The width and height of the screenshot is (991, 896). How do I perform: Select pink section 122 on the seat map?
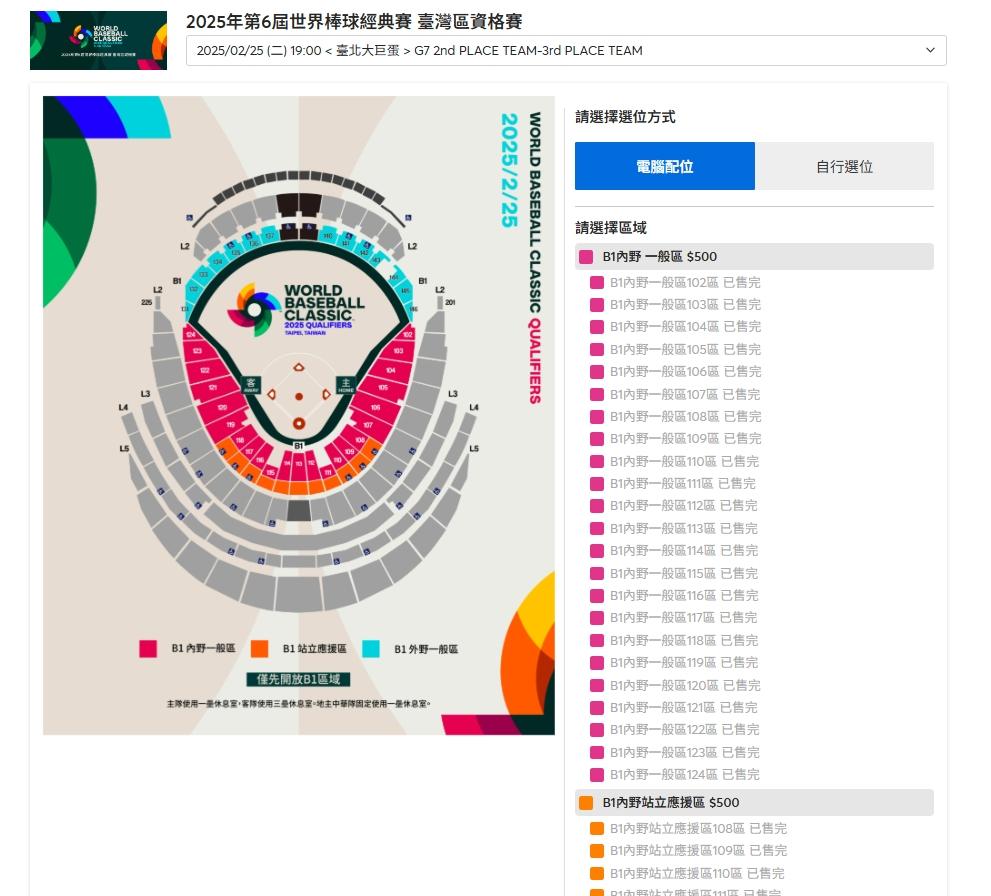[x=205, y=370]
